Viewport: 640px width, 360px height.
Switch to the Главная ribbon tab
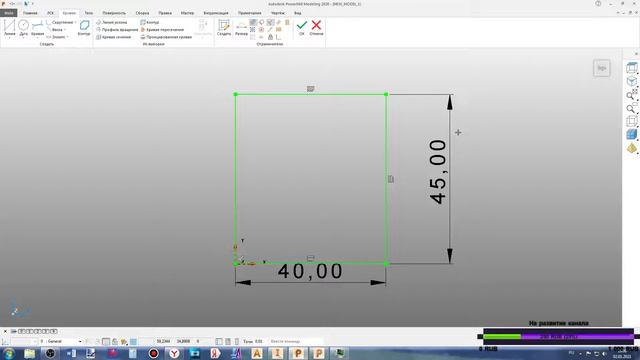coord(30,13)
